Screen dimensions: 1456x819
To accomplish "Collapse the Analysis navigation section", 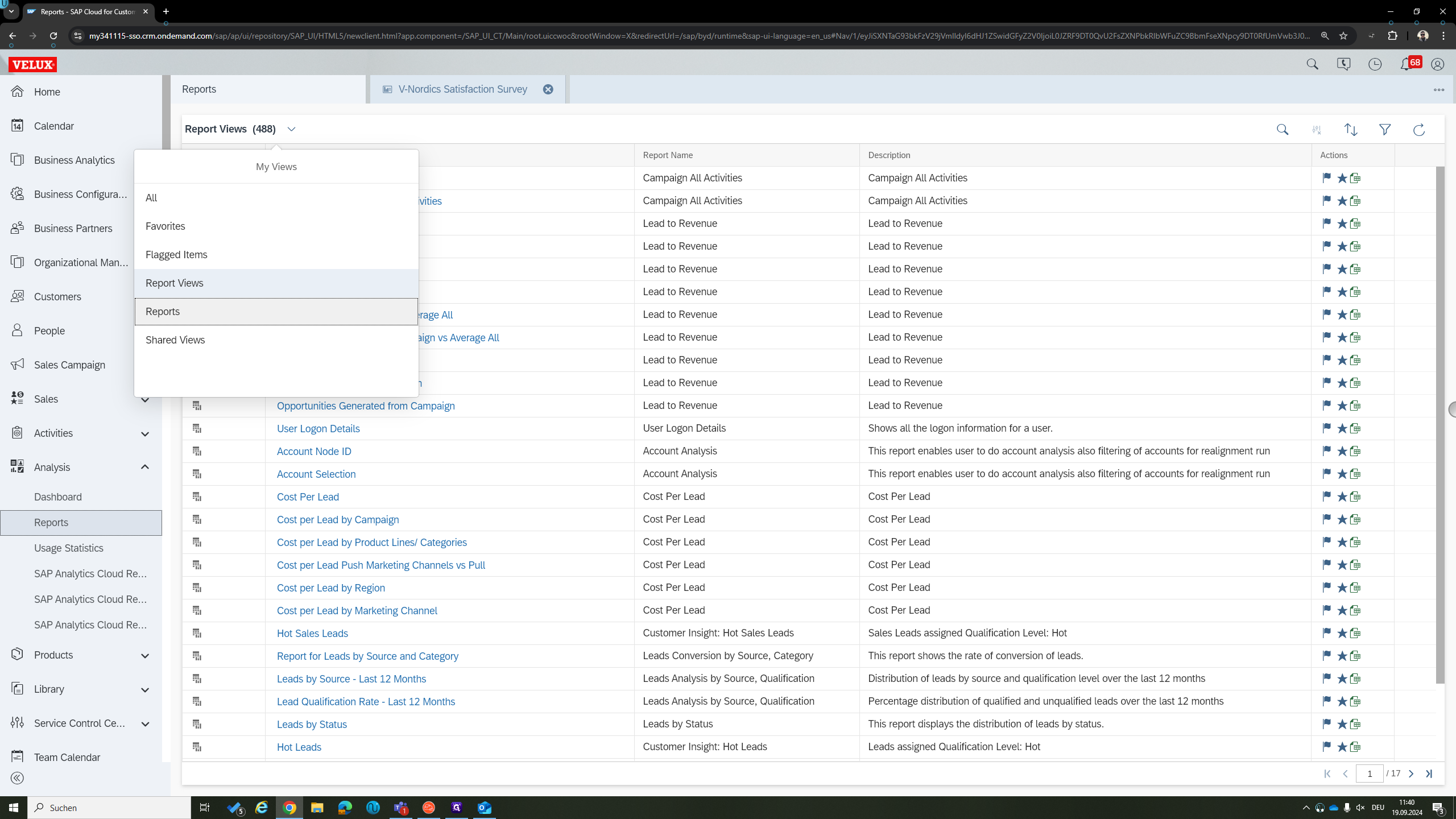I will tap(145, 467).
